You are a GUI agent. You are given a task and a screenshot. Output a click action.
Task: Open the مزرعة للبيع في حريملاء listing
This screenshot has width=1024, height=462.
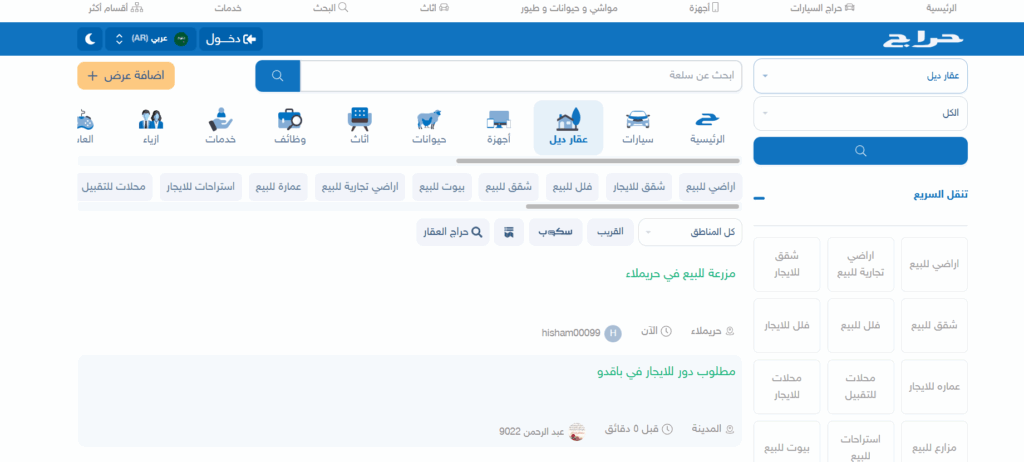click(681, 273)
